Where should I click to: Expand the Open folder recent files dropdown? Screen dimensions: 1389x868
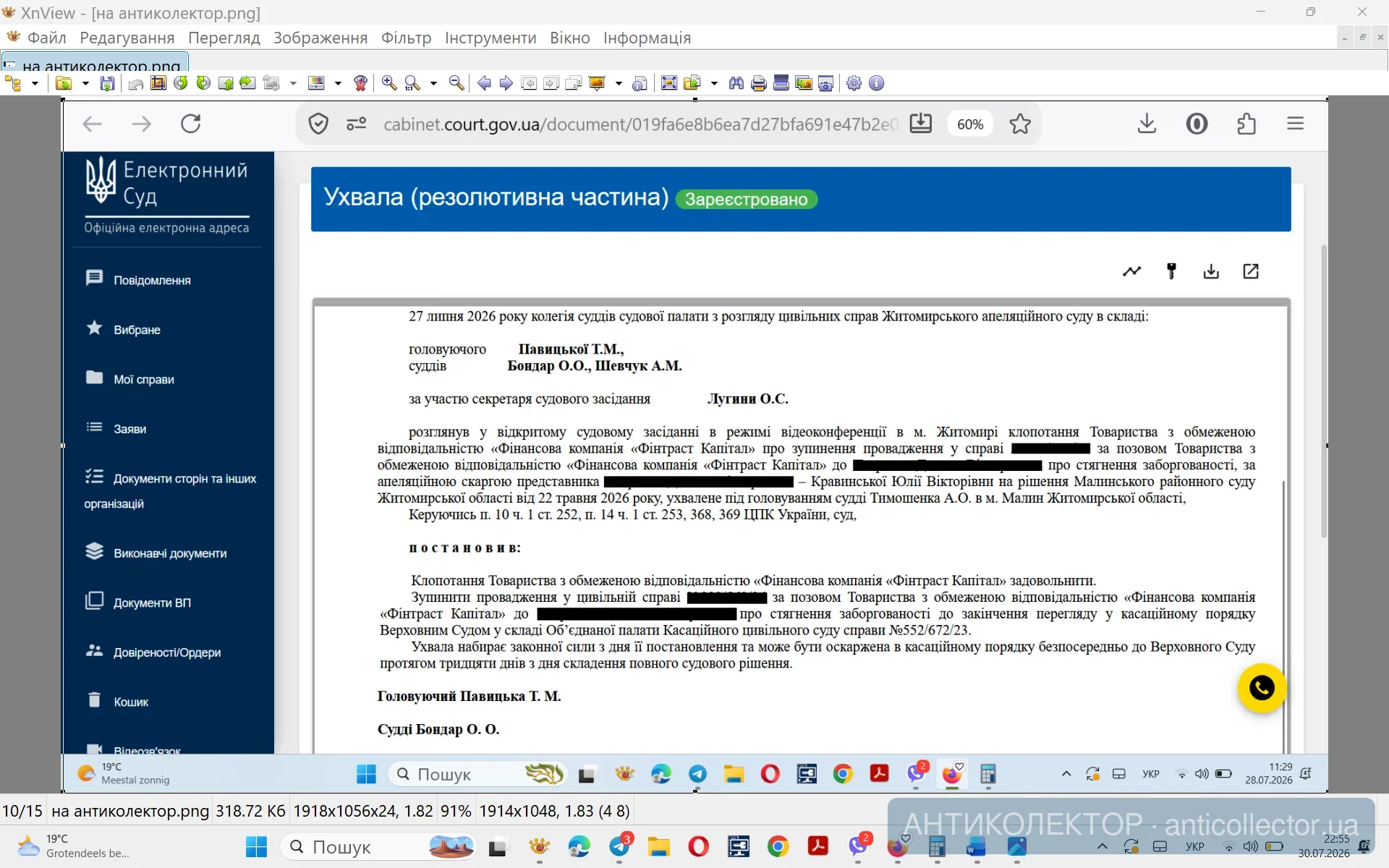(x=85, y=83)
